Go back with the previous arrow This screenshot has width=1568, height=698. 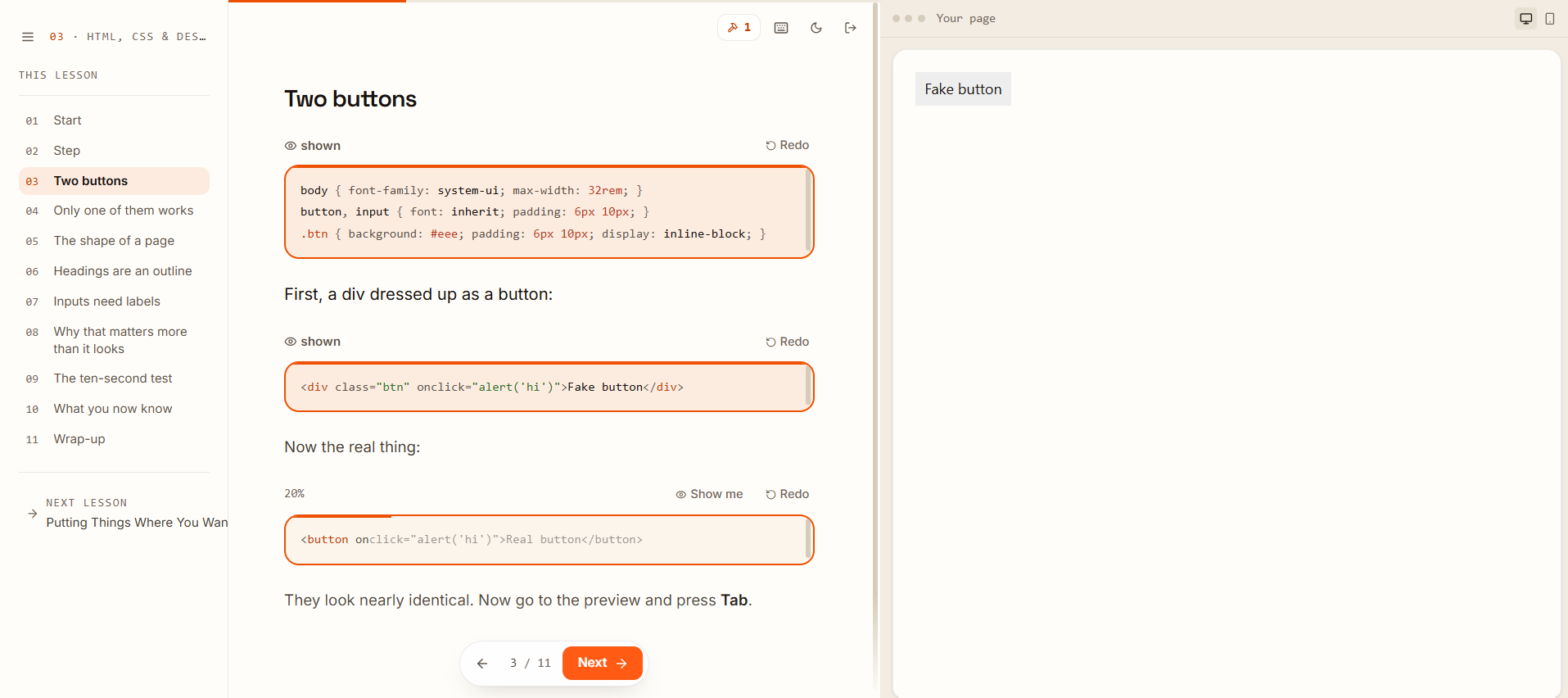point(482,664)
